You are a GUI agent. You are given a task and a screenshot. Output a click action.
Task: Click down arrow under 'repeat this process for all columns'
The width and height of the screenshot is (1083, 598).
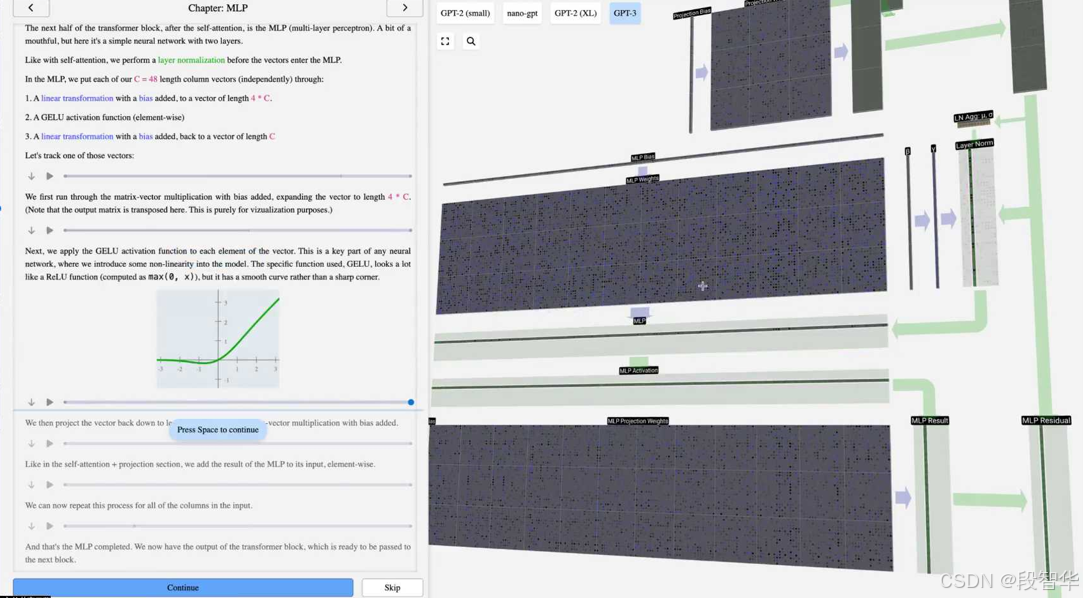(x=31, y=526)
